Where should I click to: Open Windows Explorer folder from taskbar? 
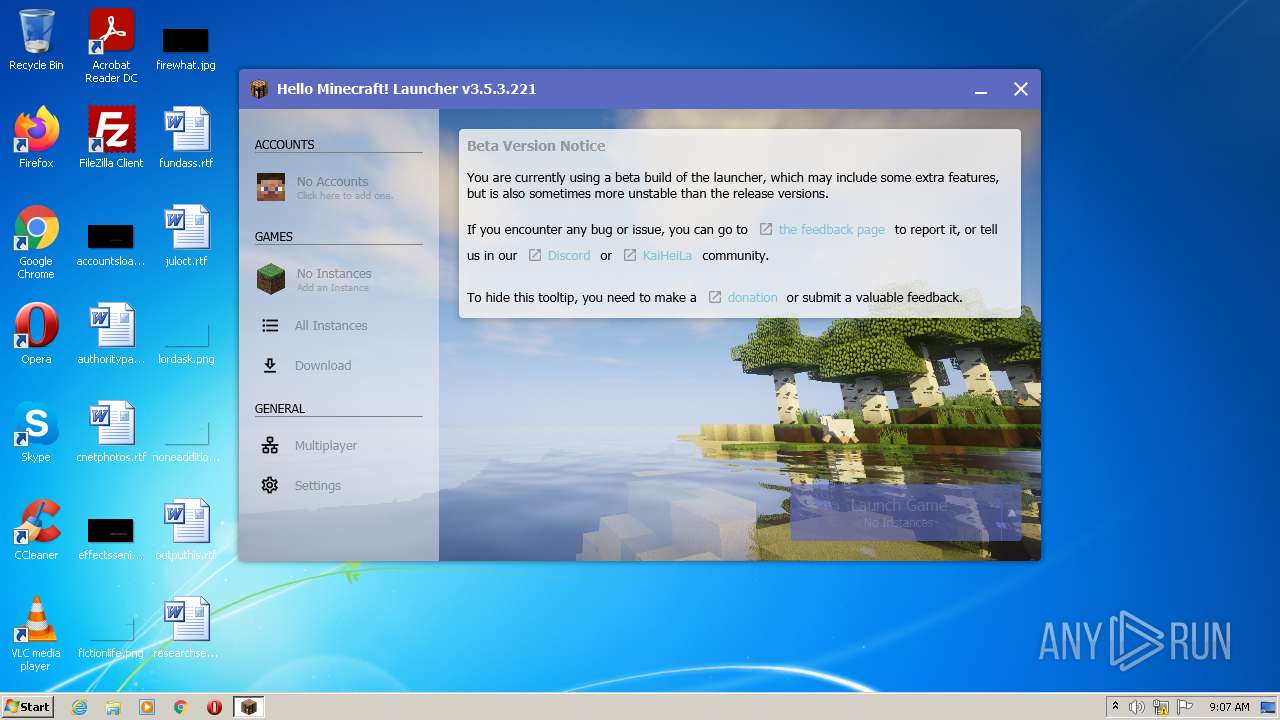pos(113,707)
